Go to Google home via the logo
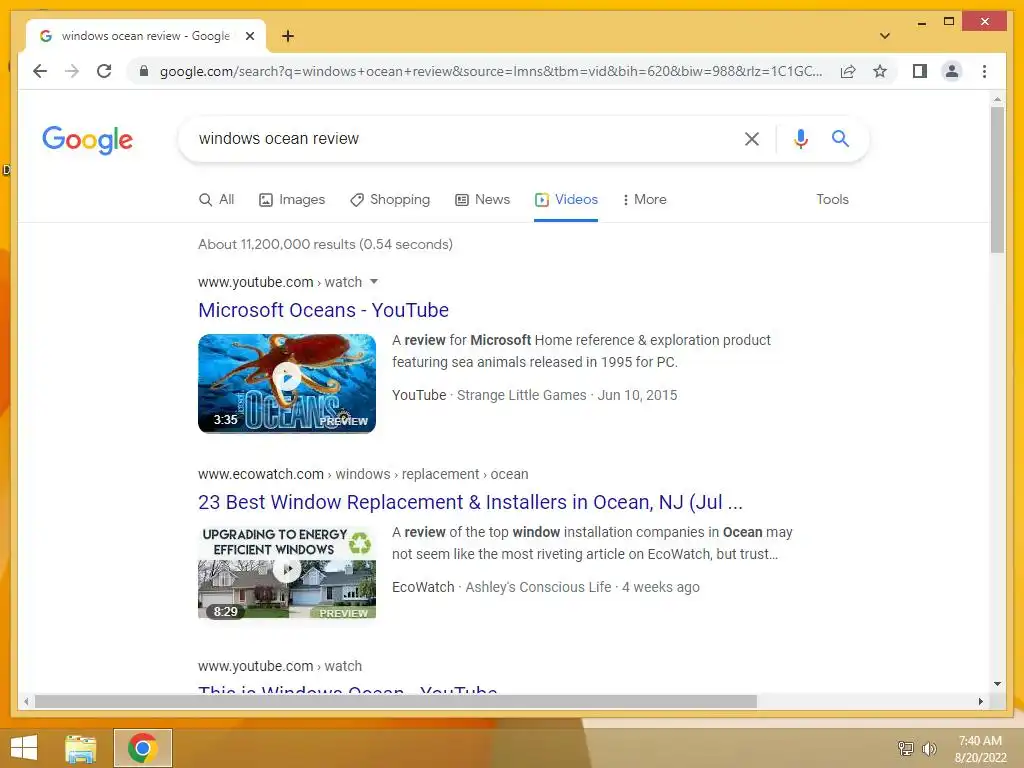This screenshot has height=768, width=1024. [88, 140]
